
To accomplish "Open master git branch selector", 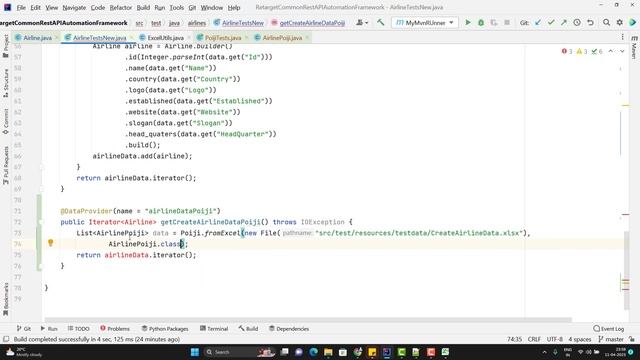I will [x=611, y=339].
